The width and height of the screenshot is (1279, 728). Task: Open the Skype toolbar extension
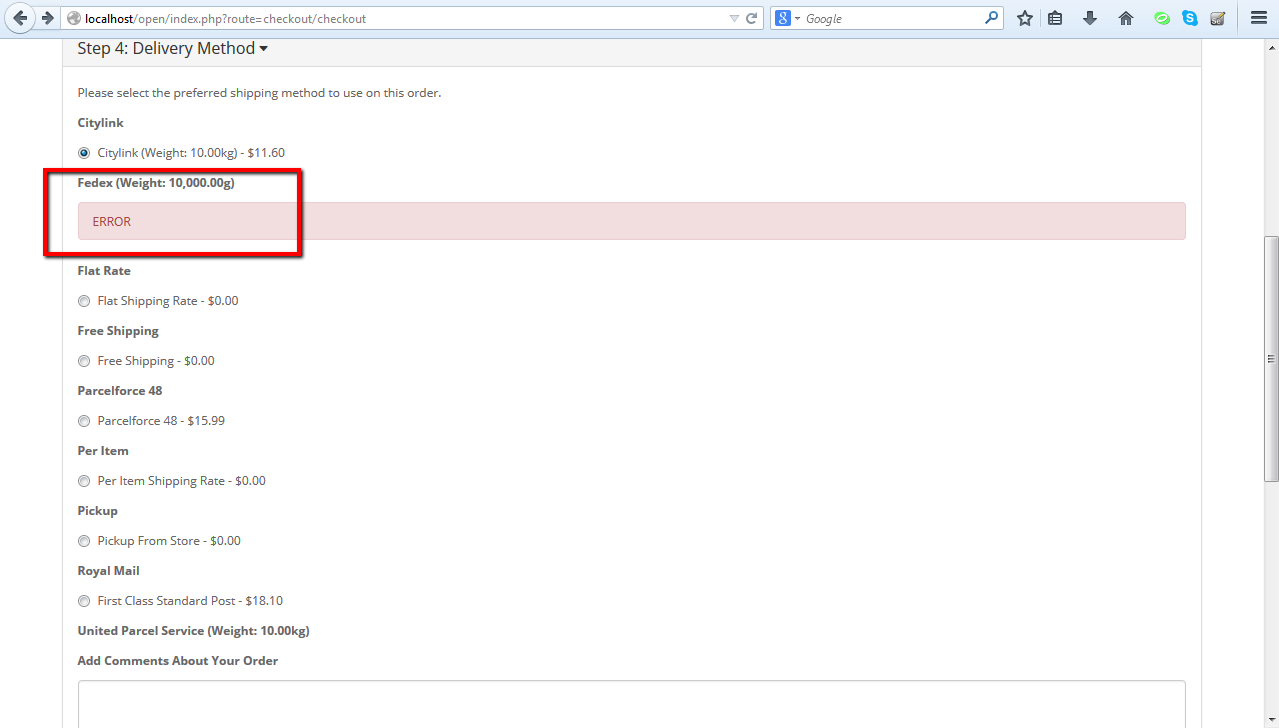pos(1190,18)
